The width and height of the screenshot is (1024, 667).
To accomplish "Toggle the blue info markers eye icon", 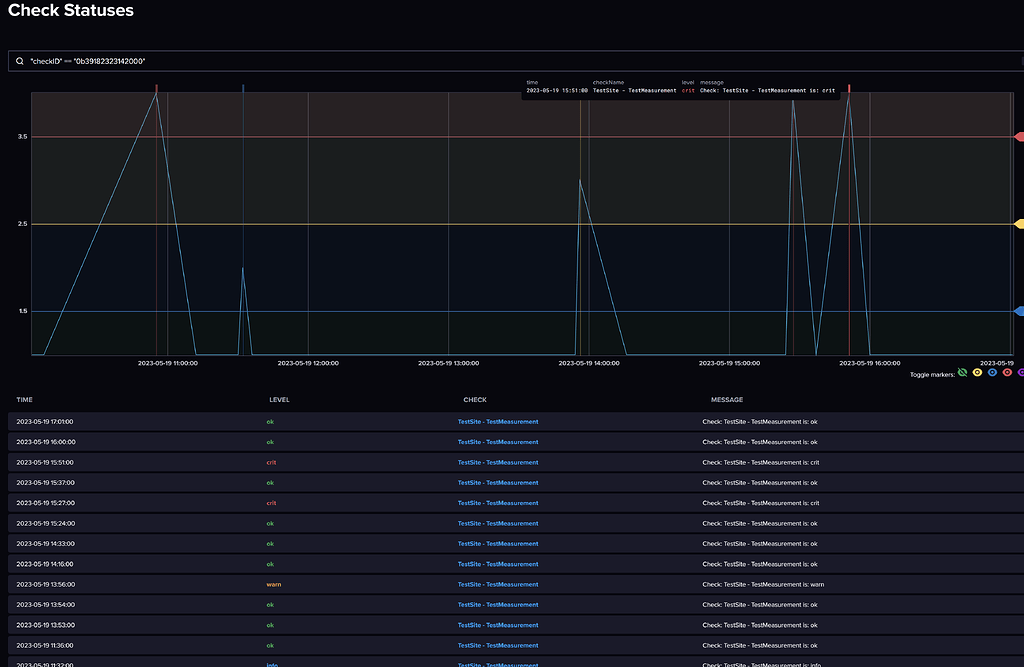I will coord(992,373).
